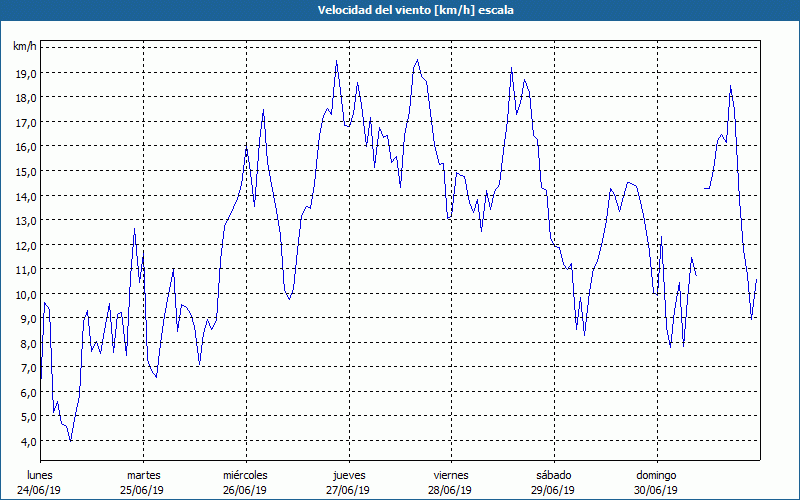Click the '6,0' y-axis label
The width and height of the screenshot is (800, 500).
click(x=28, y=394)
